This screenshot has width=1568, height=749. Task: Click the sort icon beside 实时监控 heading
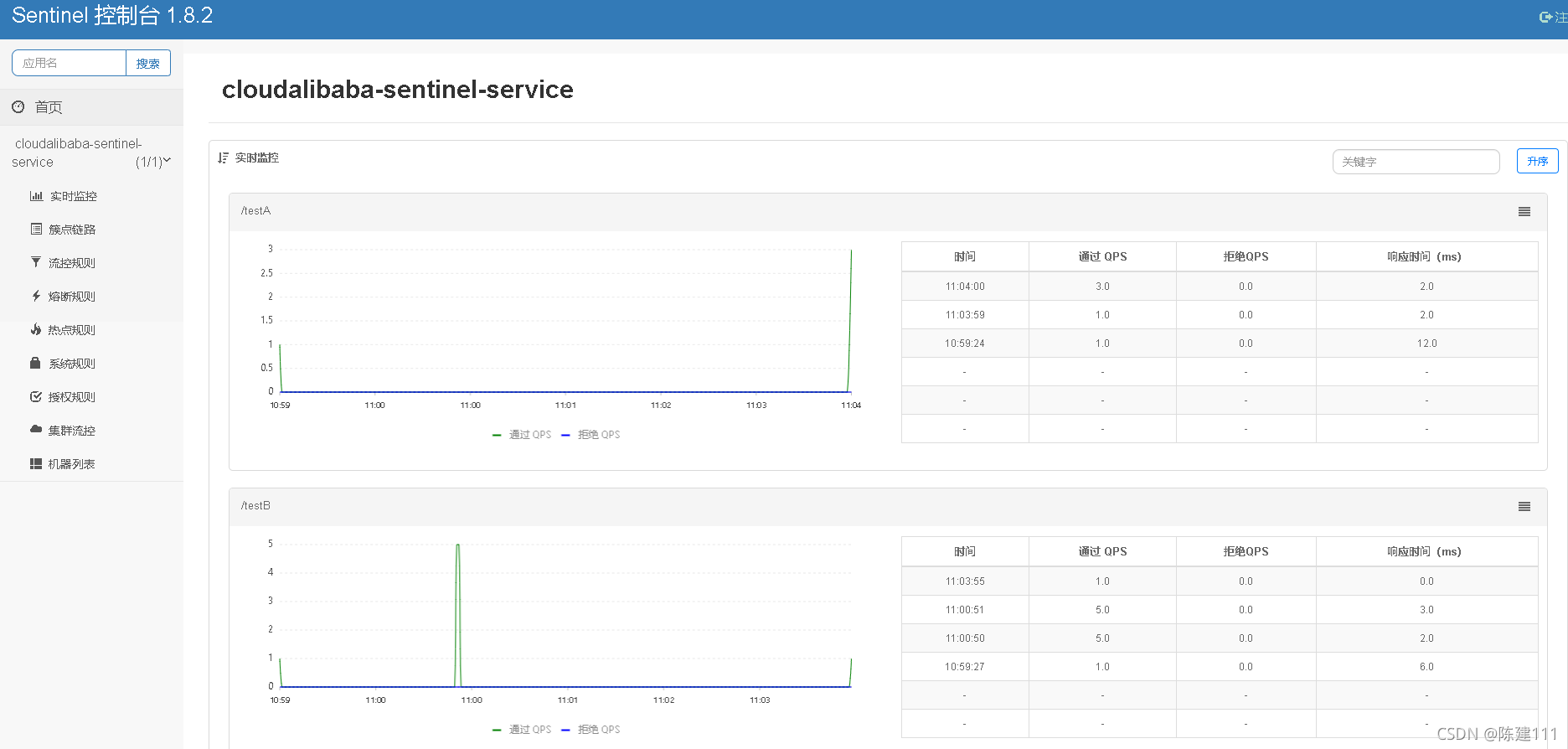coord(223,158)
